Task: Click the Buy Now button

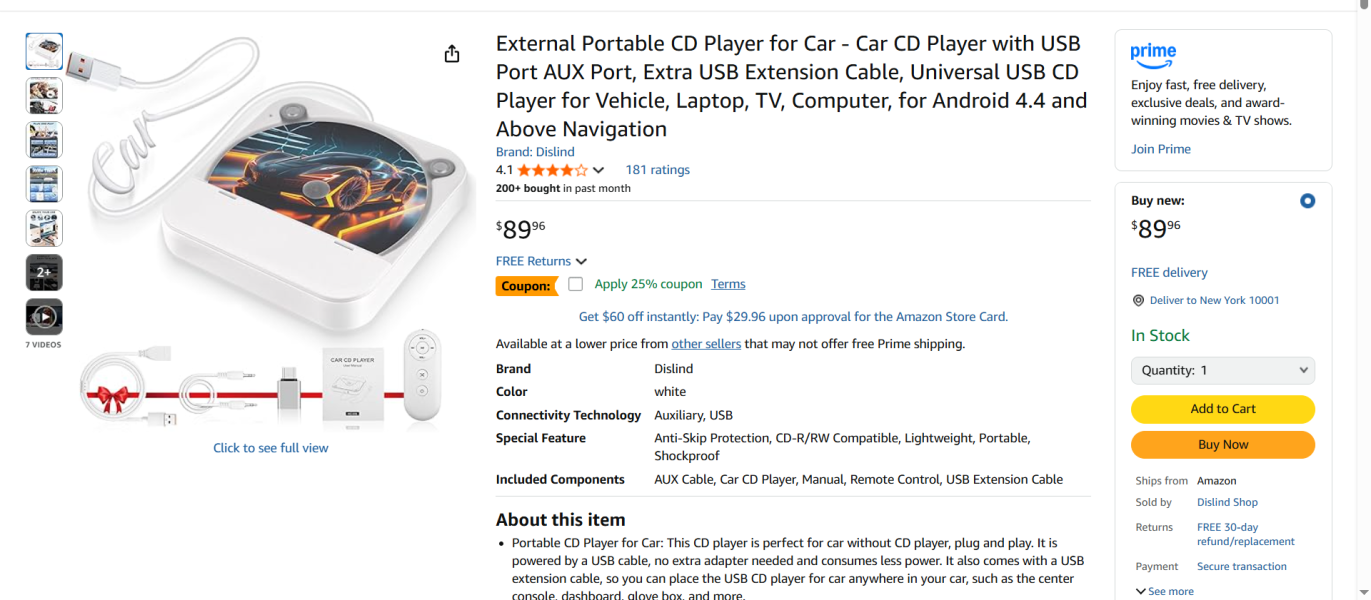Action: [x=1222, y=445]
